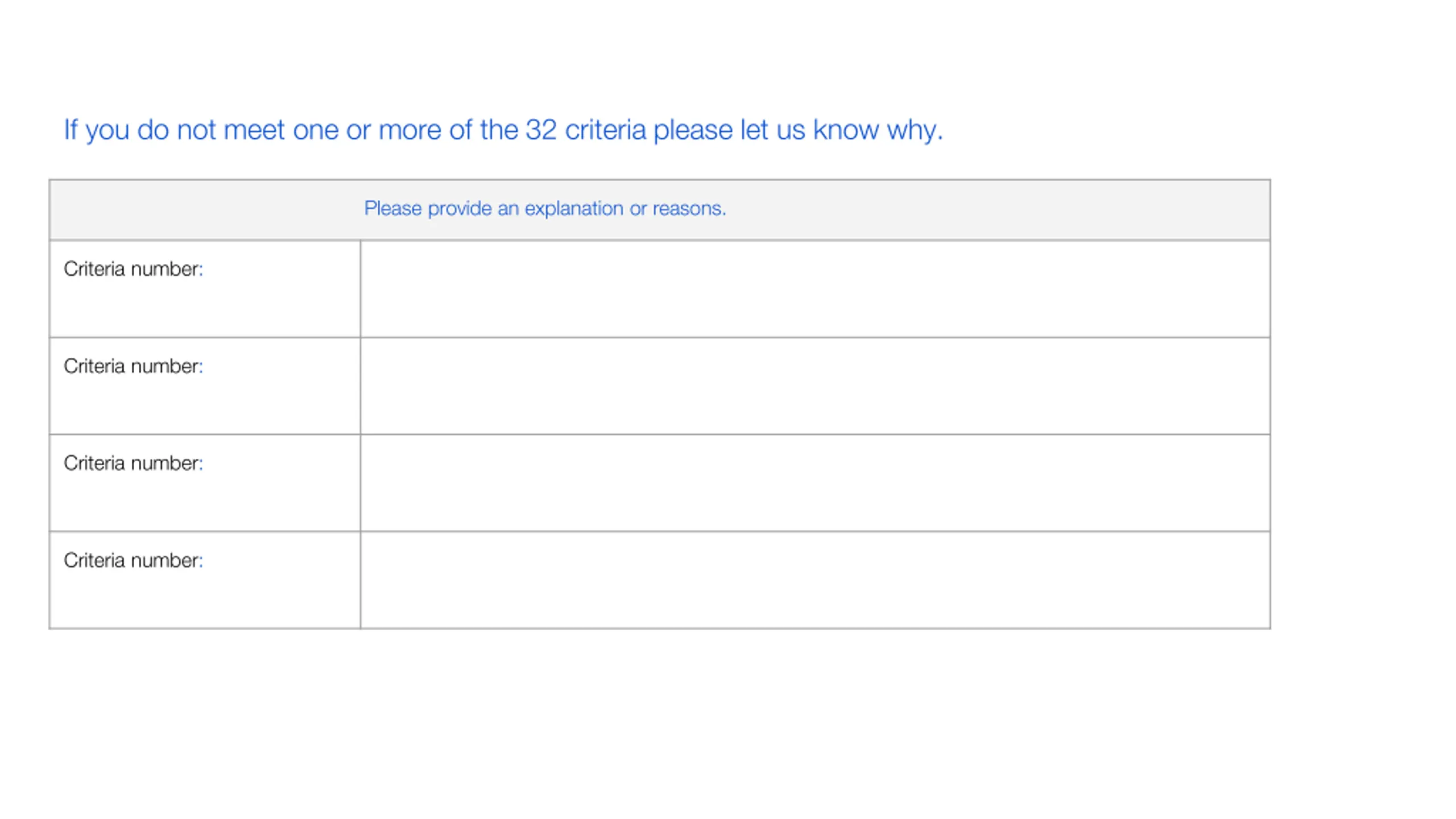Select the second 'Criteria number:' label
1456x819 pixels.
pyautogui.click(x=133, y=366)
